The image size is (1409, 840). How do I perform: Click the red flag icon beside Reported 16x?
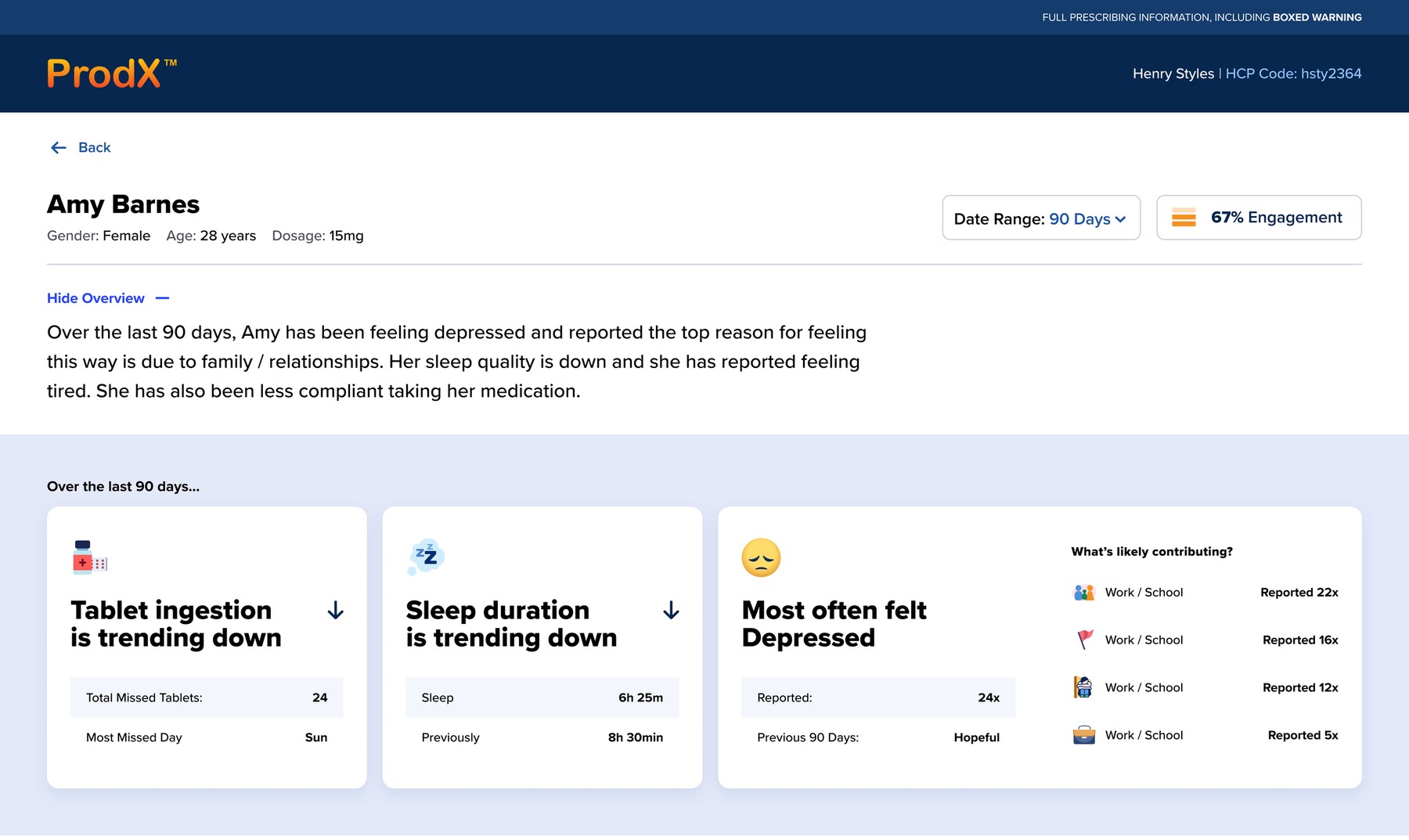point(1085,640)
